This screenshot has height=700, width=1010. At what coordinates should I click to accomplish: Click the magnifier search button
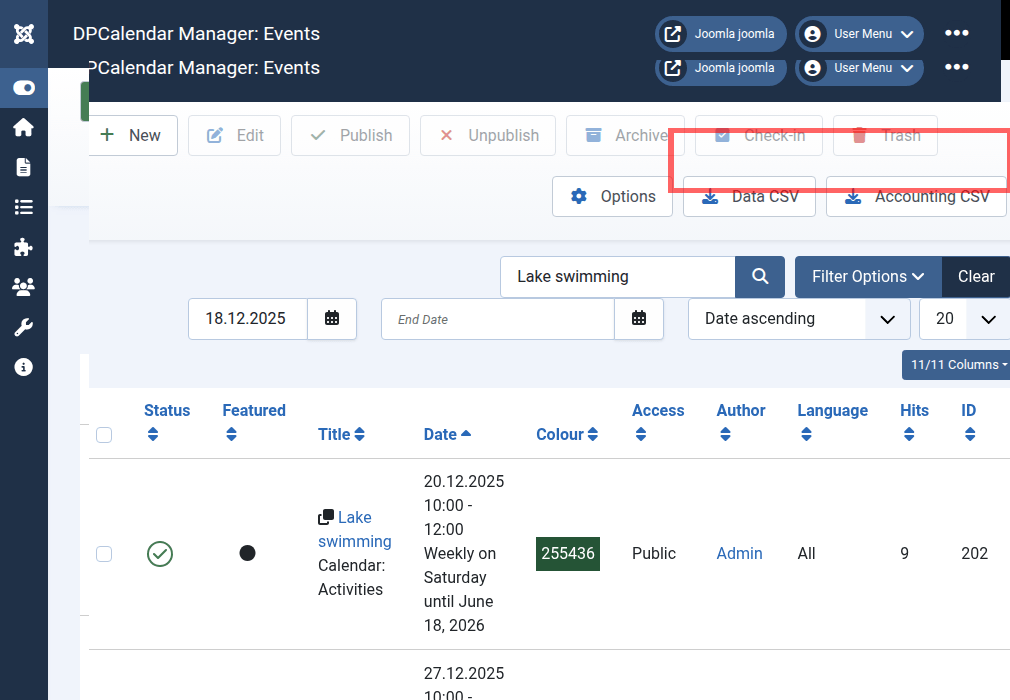pos(760,277)
